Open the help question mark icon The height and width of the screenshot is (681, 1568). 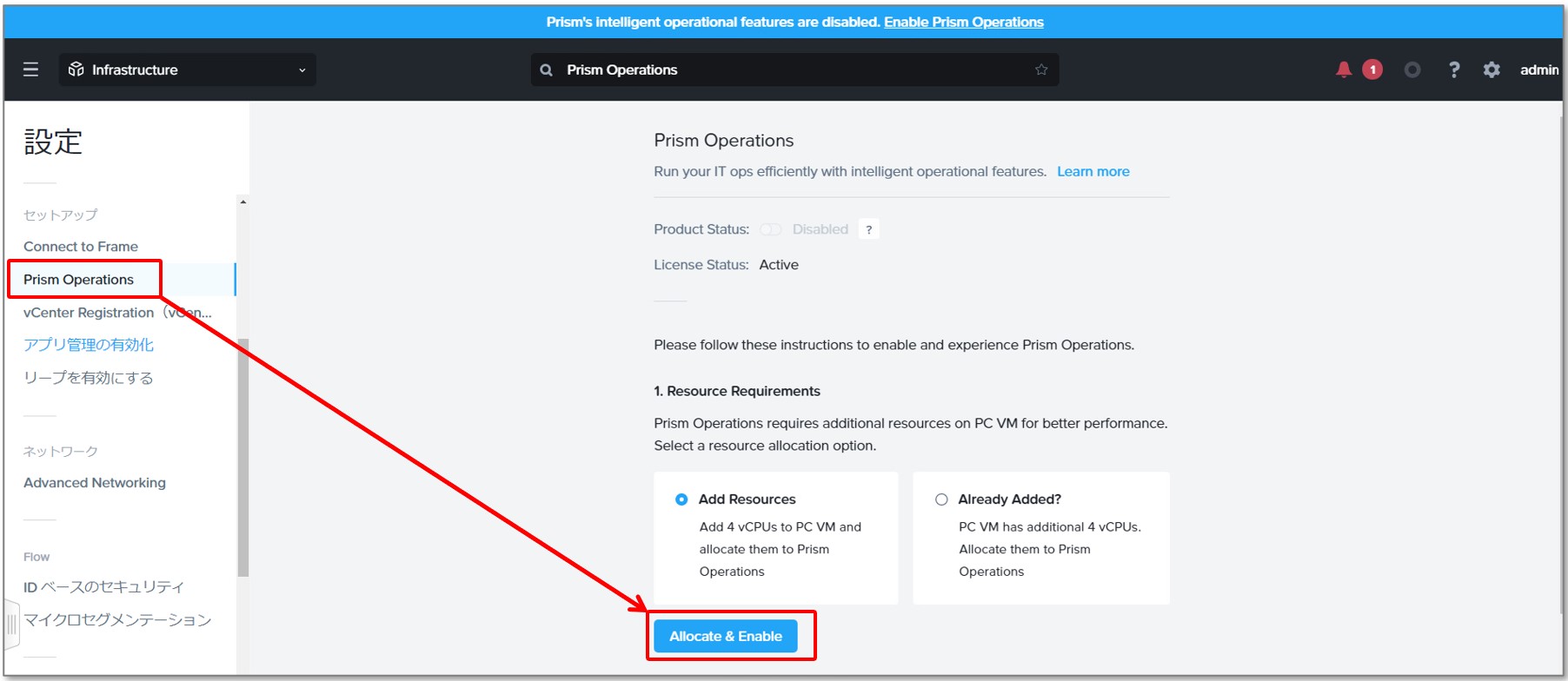(x=1454, y=69)
